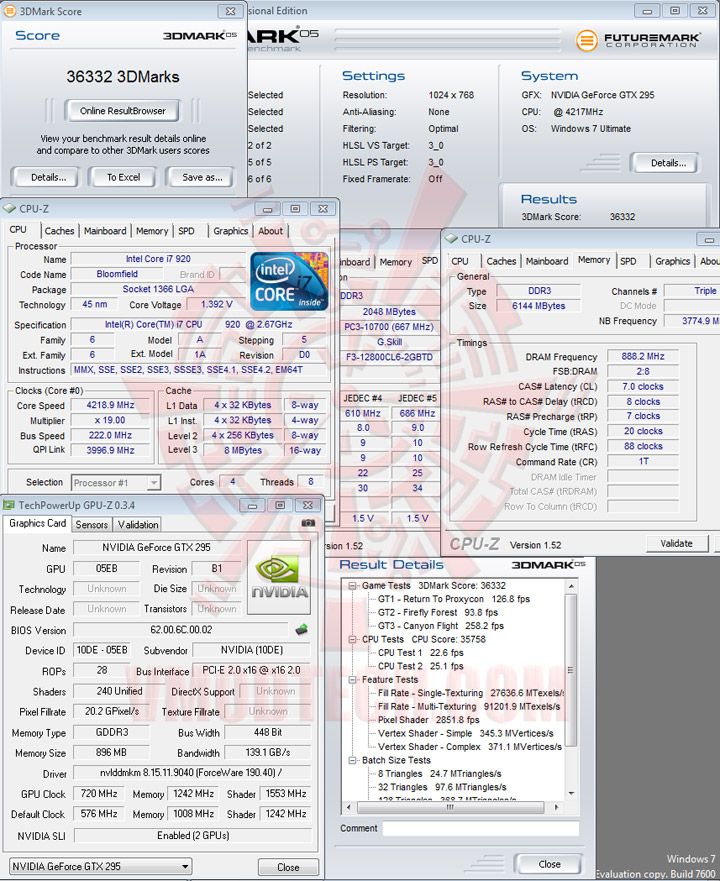The width and height of the screenshot is (720, 881).
Task: Select GT1 - Return To Proxycon row
Action: pos(454,599)
